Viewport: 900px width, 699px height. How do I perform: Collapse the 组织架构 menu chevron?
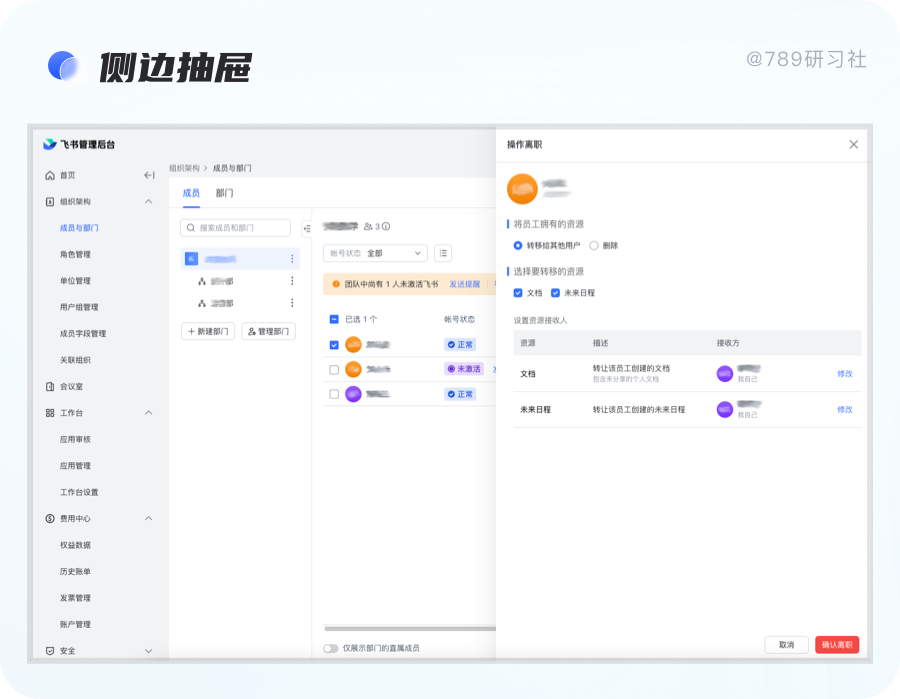(149, 201)
